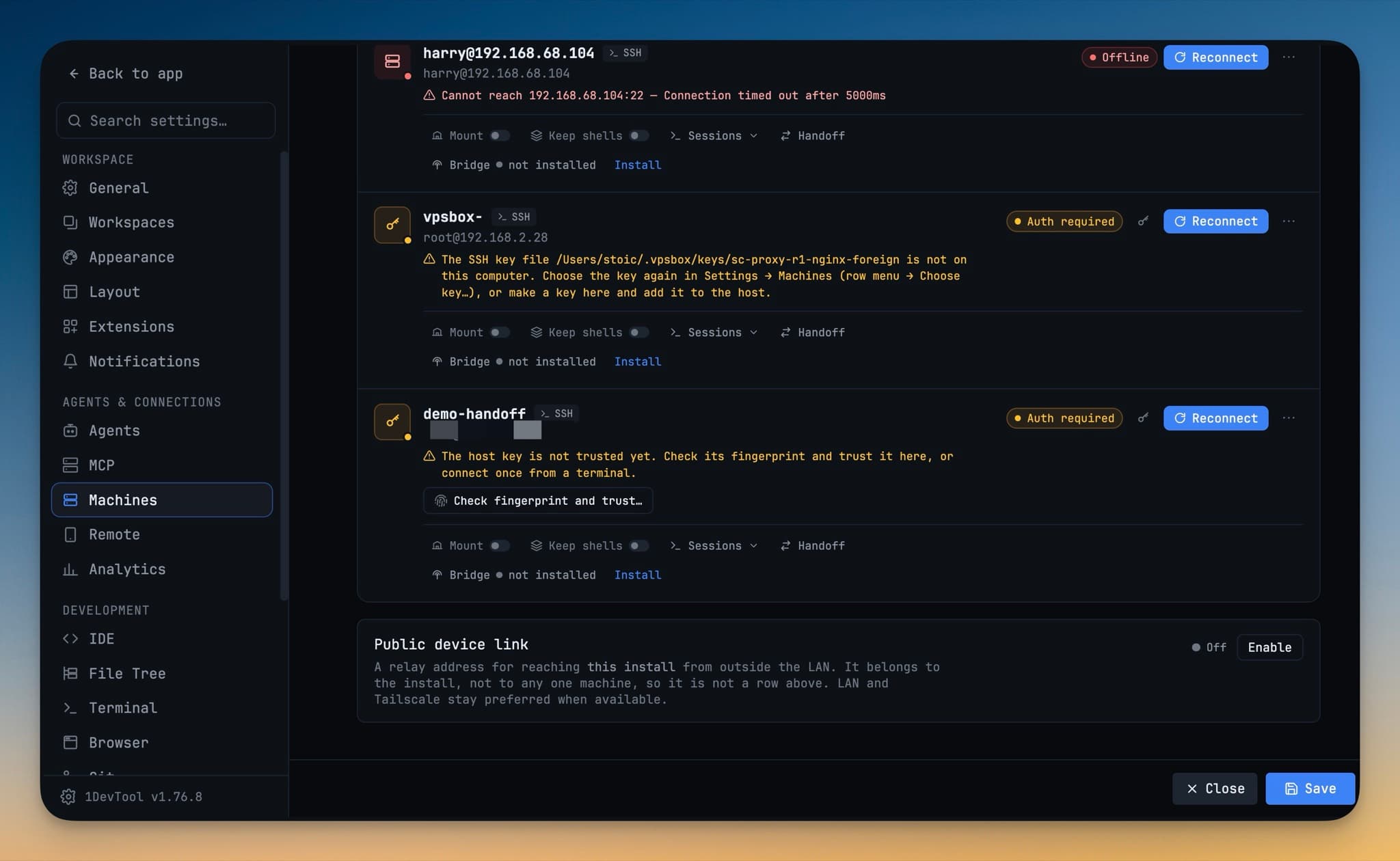Toggle Keep shells for harry@192.168.68.104
This screenshot has width=1400, height=861.
[638, 136]
